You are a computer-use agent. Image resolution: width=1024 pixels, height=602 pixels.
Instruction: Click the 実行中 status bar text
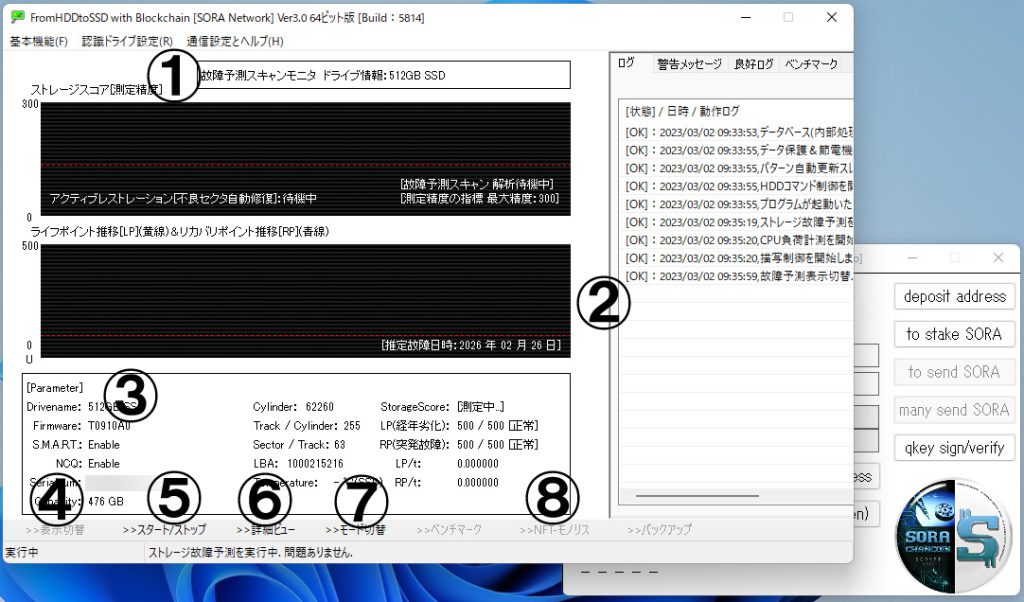click(22, 552)
